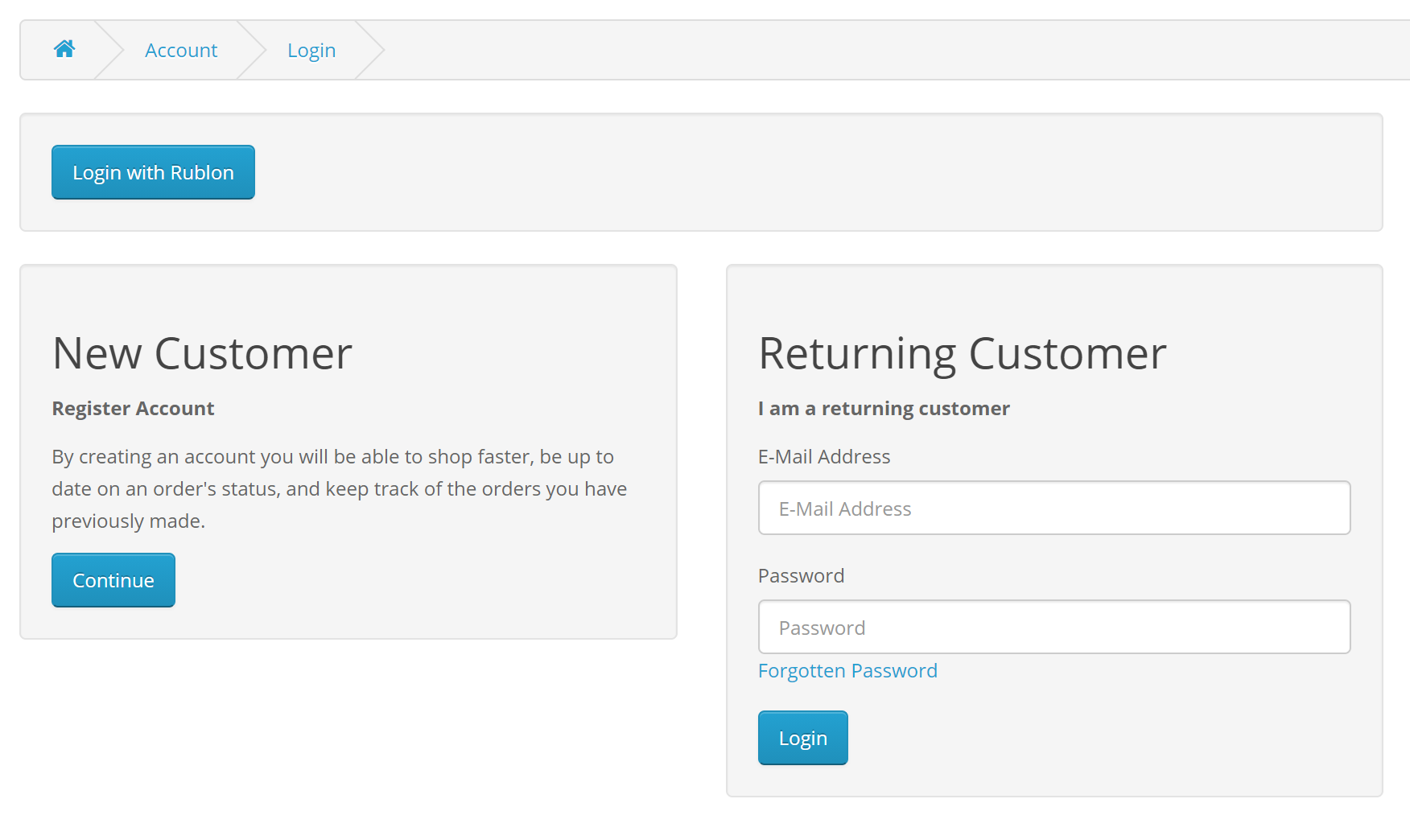Focus the E-Mail Address input field
The width and height of the screenshot is (1410, 840).
pyautogui.click(x=1054, y=508)
